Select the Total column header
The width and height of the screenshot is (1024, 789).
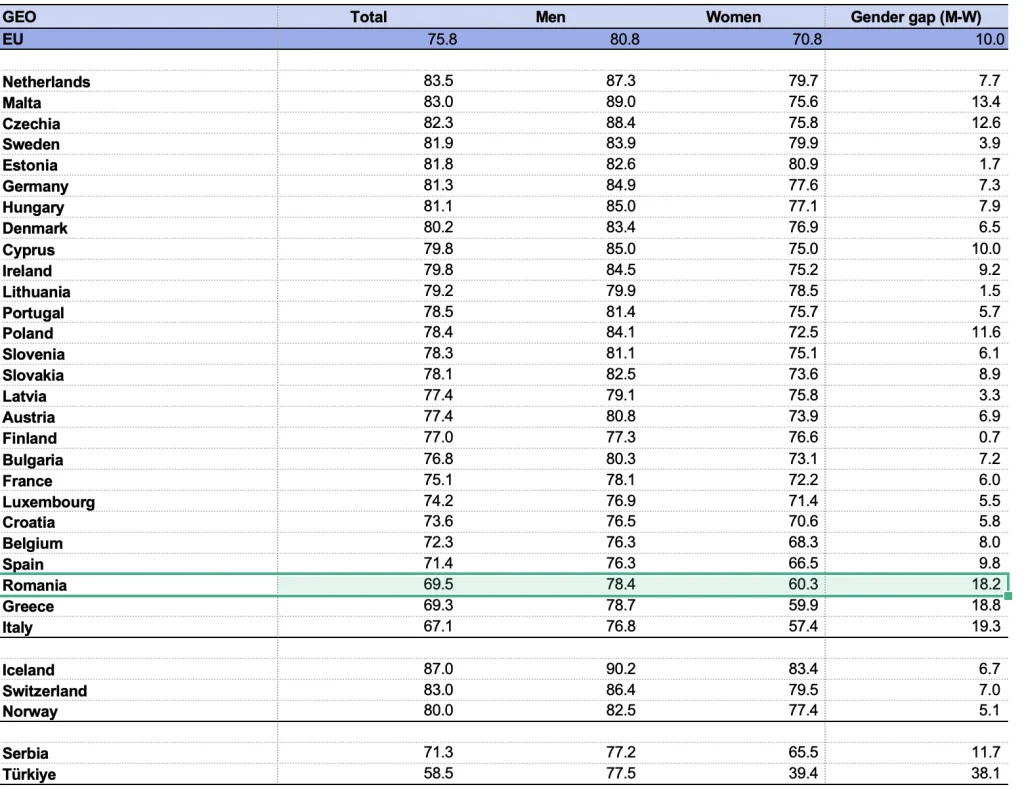click(x=368, y=16)
